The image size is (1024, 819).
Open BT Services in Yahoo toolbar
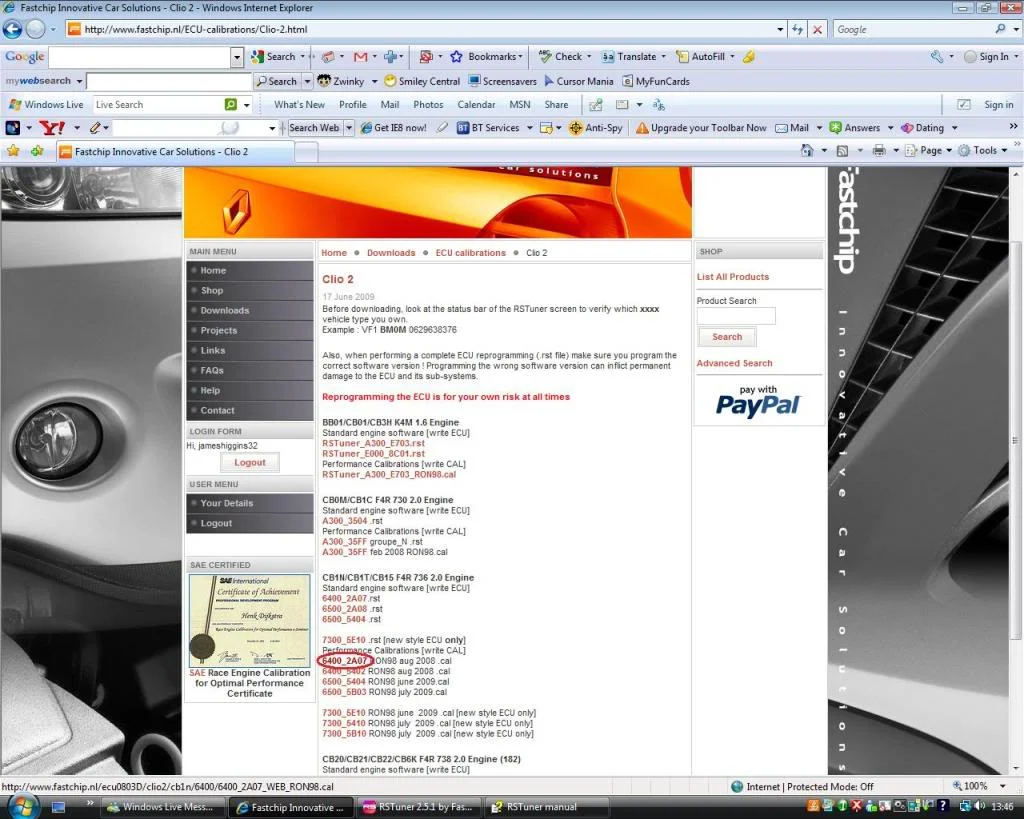[488, 128]
